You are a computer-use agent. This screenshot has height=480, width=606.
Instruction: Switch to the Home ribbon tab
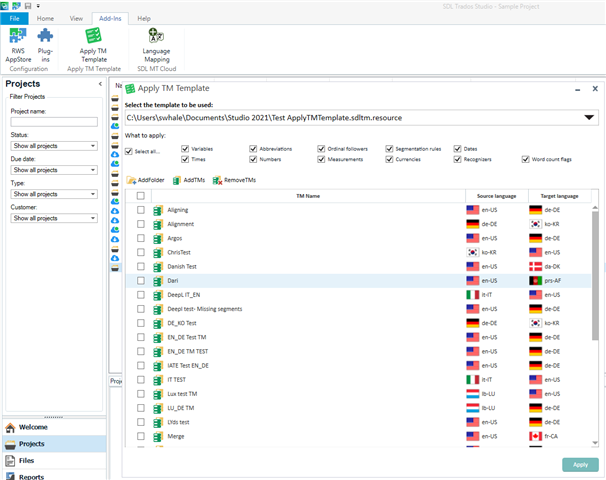click(x=45, y=19)
